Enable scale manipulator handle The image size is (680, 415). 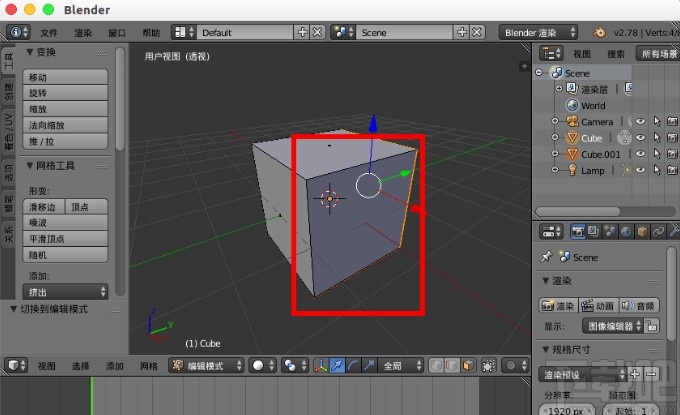(x=369, y=366)
